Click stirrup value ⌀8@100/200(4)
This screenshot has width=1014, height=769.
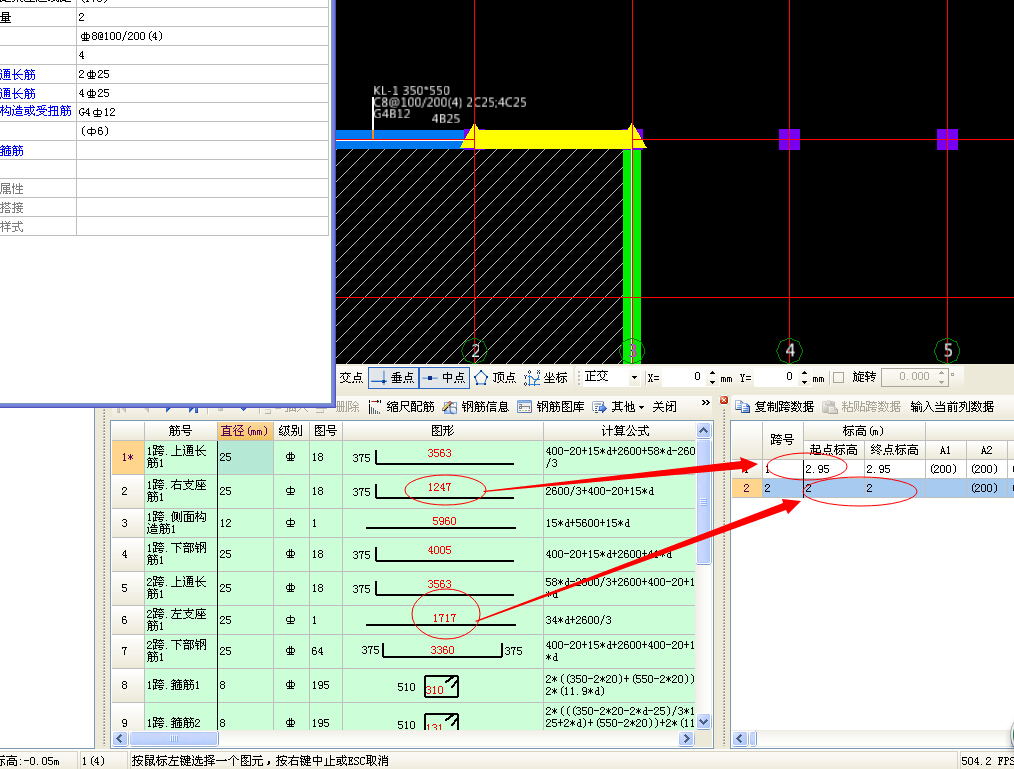point(202,36)
